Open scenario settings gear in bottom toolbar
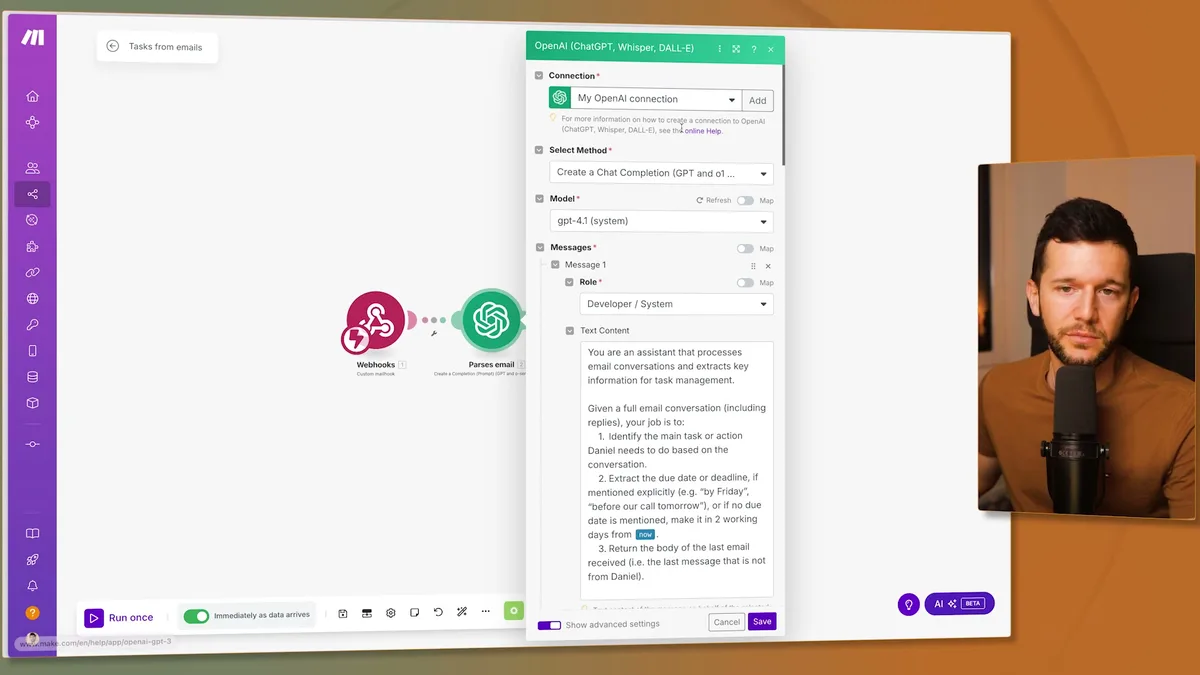1200x675 pixels. 390,611
